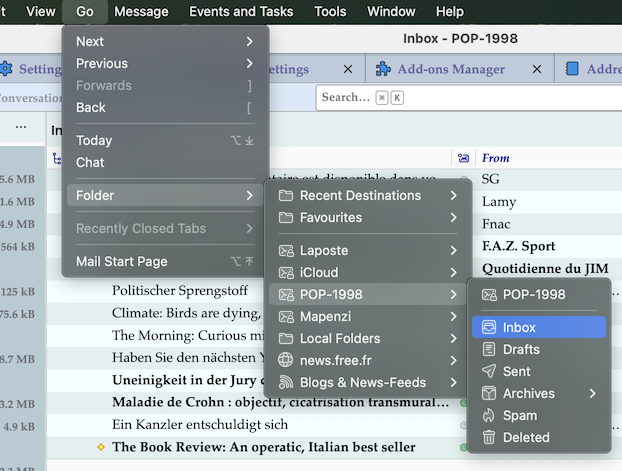Click the Blogs & News-Feeds RSS icon
This screenshot has height=471, width=622.
click(286, 383)
